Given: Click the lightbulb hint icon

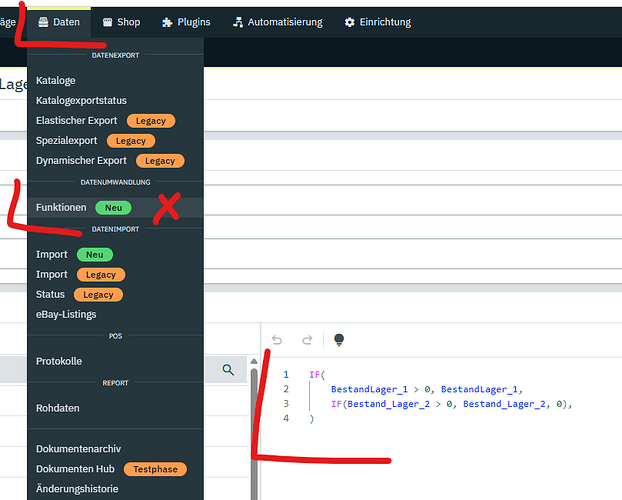Looking at the screenshot, I should click(339, 340).
